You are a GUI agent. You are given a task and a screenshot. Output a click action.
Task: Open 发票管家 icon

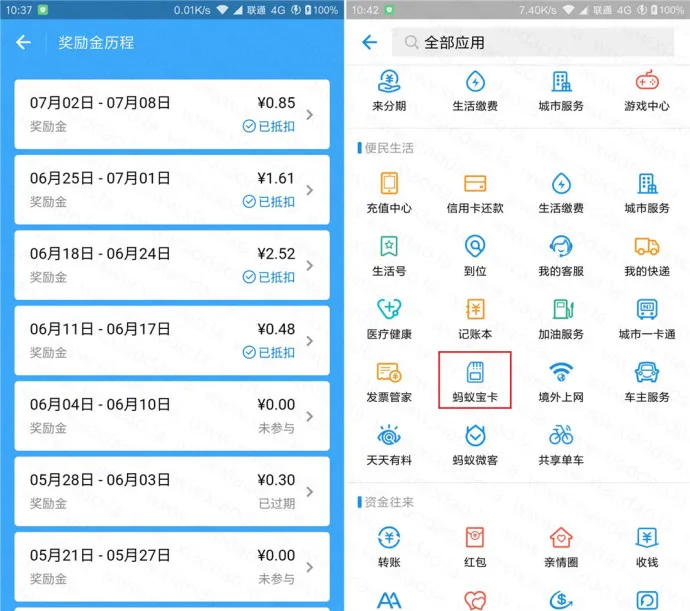click(x=389, y=372)
